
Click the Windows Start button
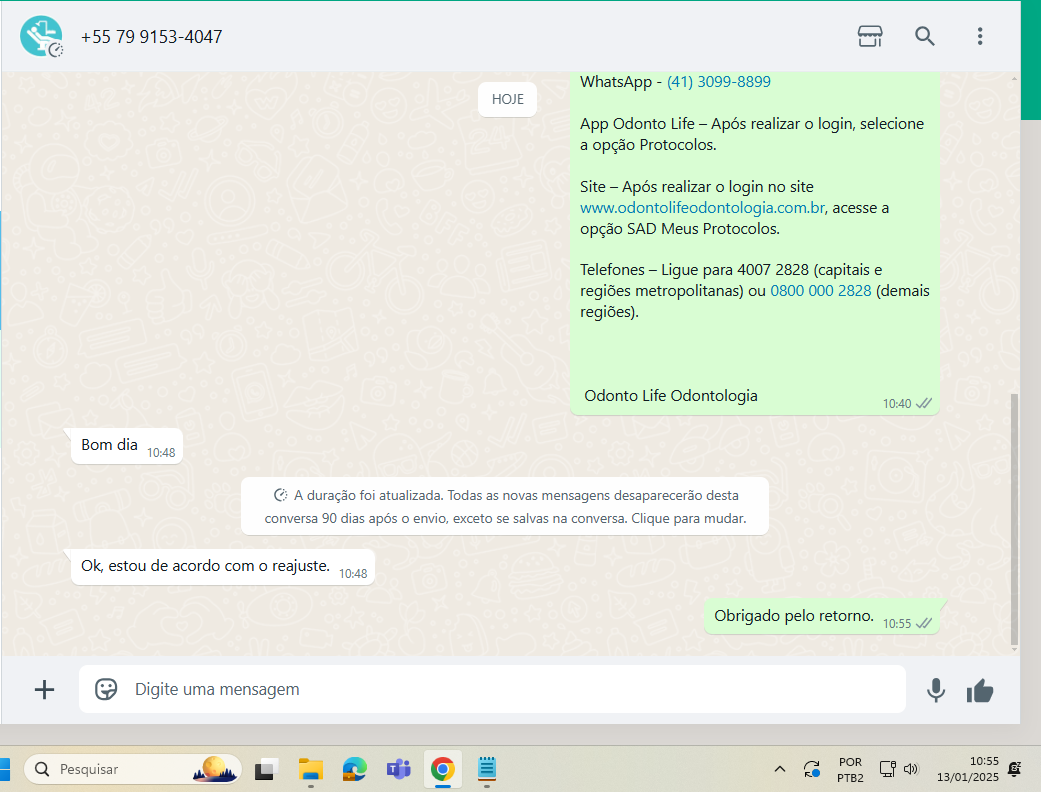[x=5, y=769]
